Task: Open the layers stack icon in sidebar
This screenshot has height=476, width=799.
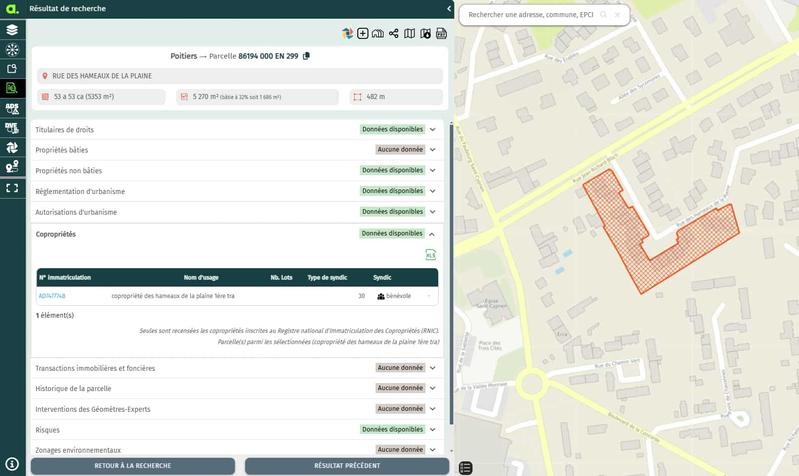Action: (x=12, y=30)
